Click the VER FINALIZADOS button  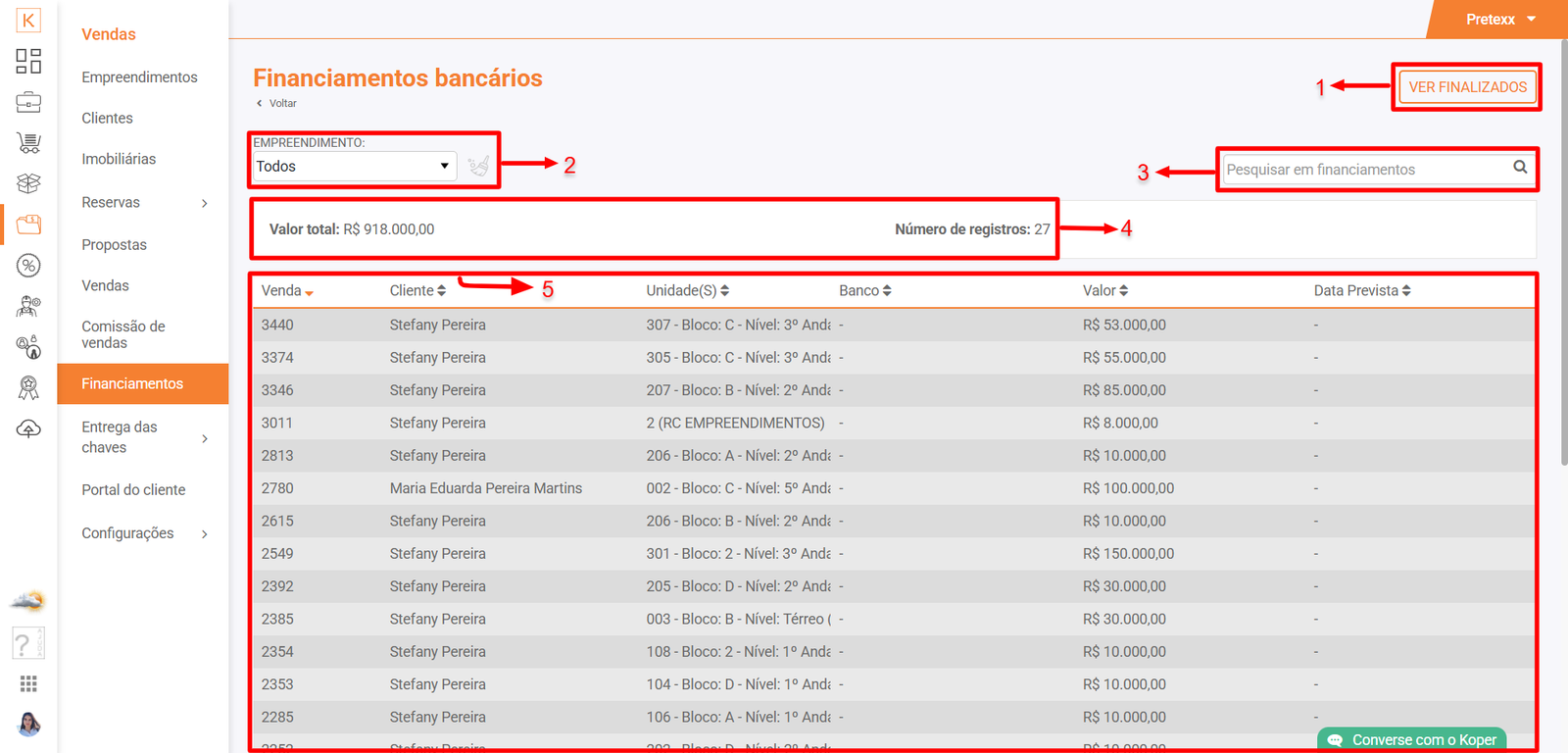pos(1467,87)
